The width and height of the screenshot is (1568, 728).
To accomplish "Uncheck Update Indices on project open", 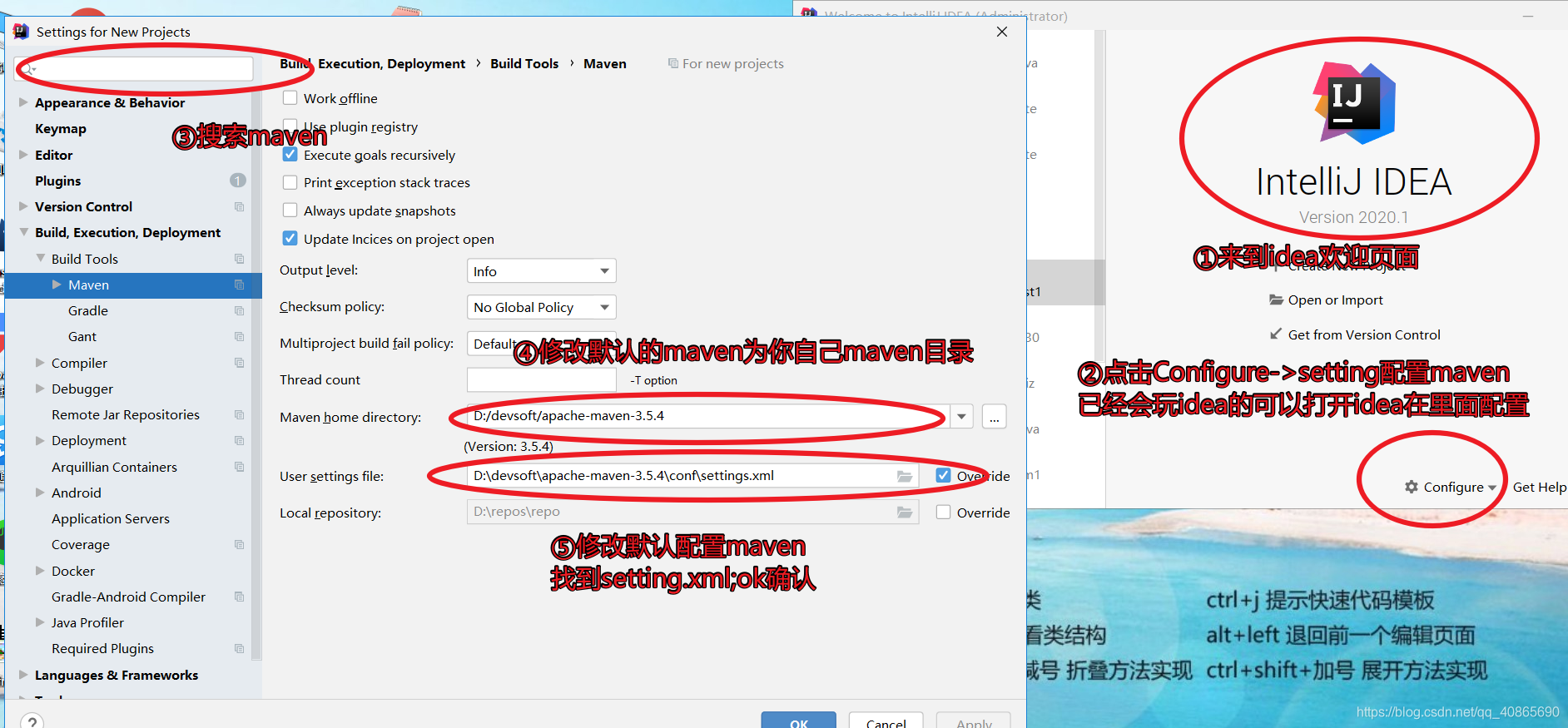I will click(290, 239).
